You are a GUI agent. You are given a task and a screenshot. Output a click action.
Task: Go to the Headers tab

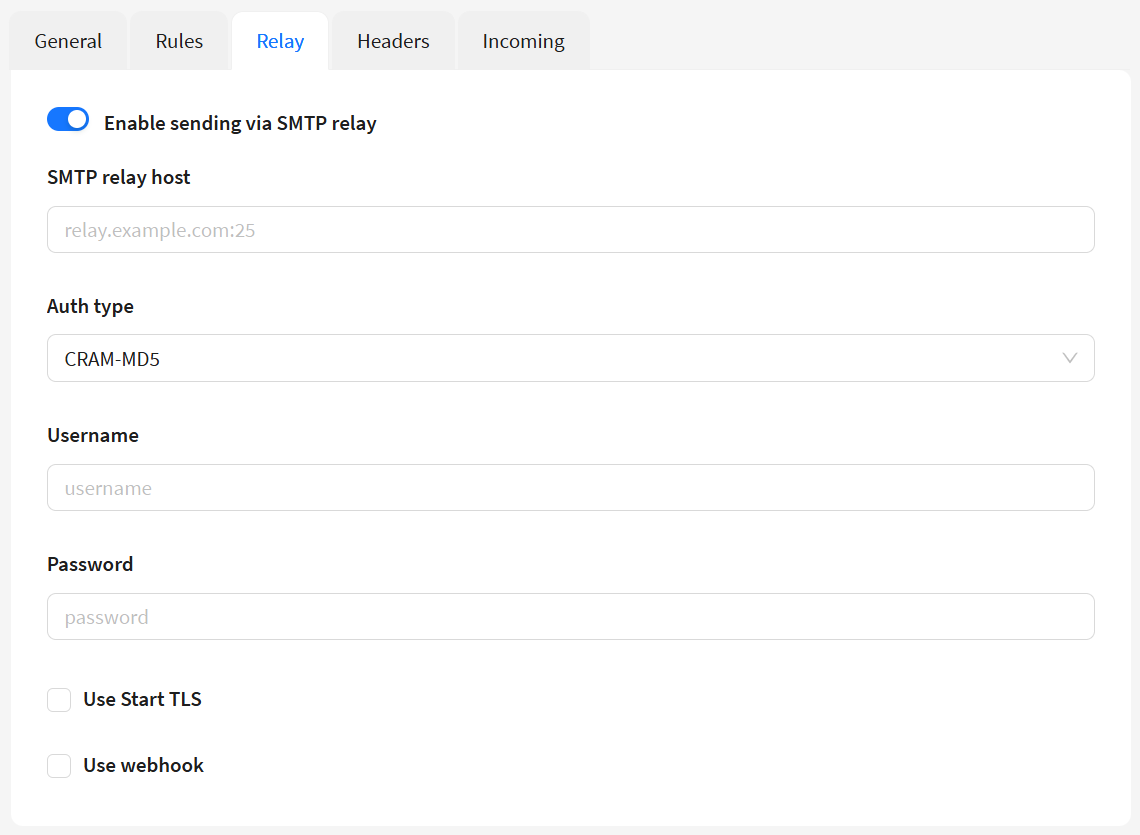pos(393,41)
